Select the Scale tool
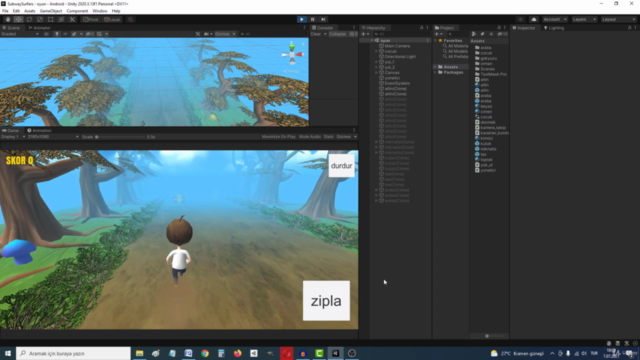The width and height of the screenshot is (640, 360). tap(40, 19)
